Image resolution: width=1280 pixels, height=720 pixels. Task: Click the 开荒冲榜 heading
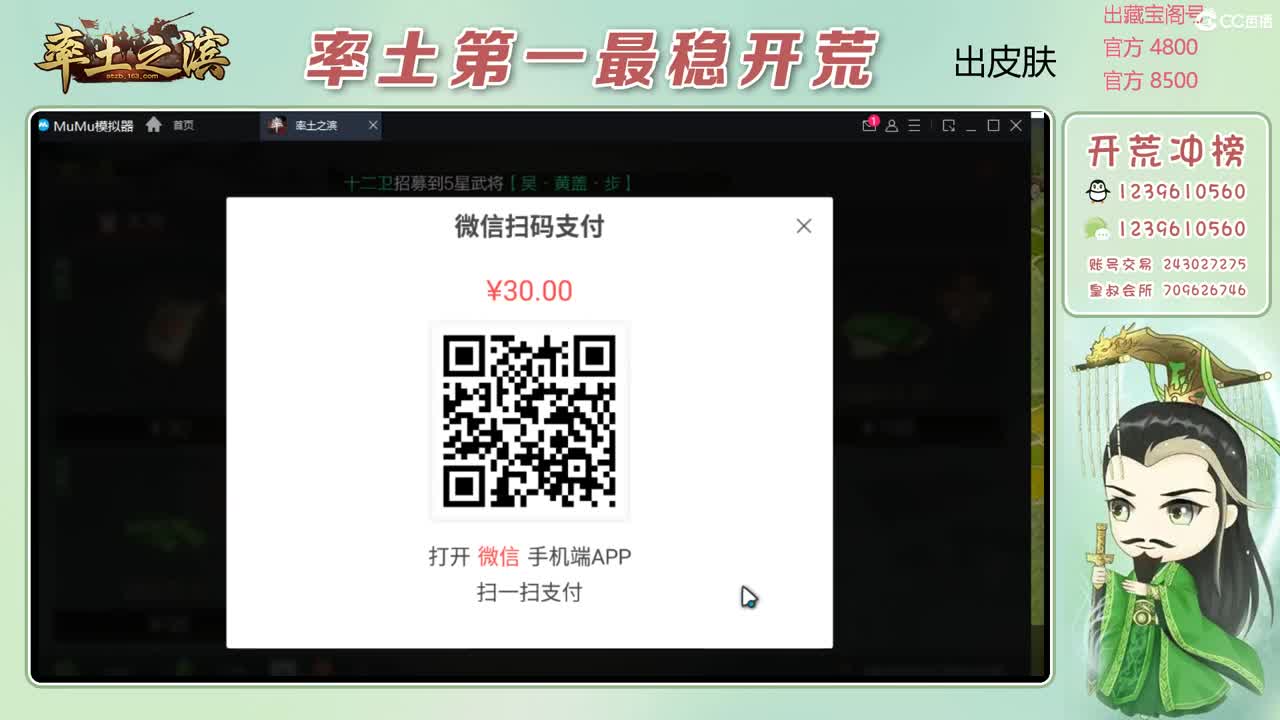[1166, 151]
